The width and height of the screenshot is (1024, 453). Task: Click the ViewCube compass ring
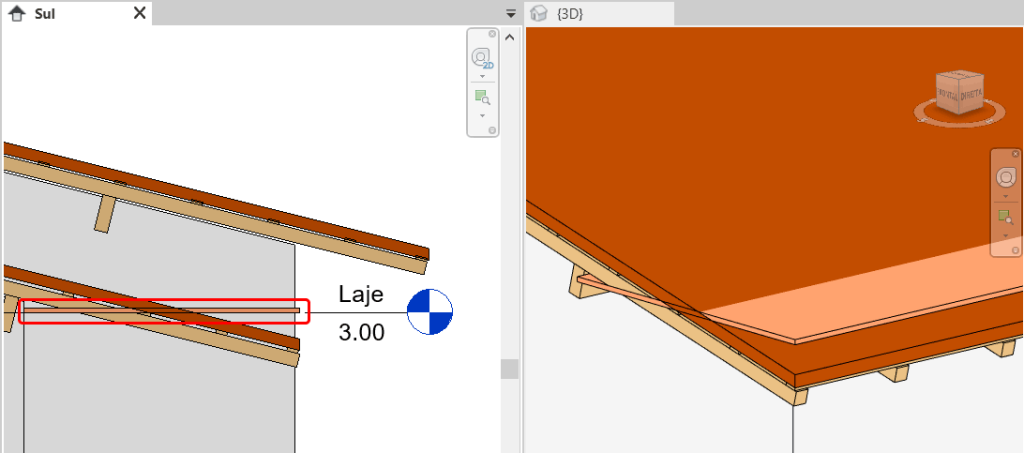tap(960, 121)
